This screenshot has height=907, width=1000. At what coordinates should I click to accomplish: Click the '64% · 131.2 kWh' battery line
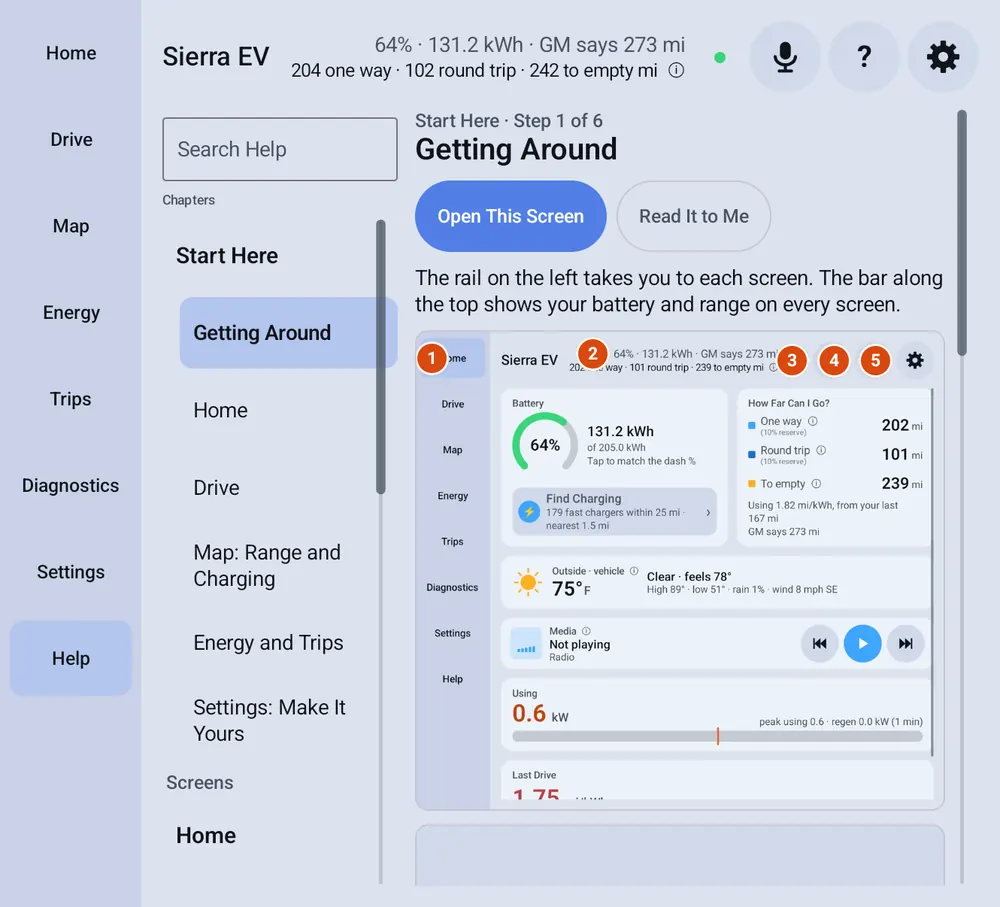tap(529, 45)
